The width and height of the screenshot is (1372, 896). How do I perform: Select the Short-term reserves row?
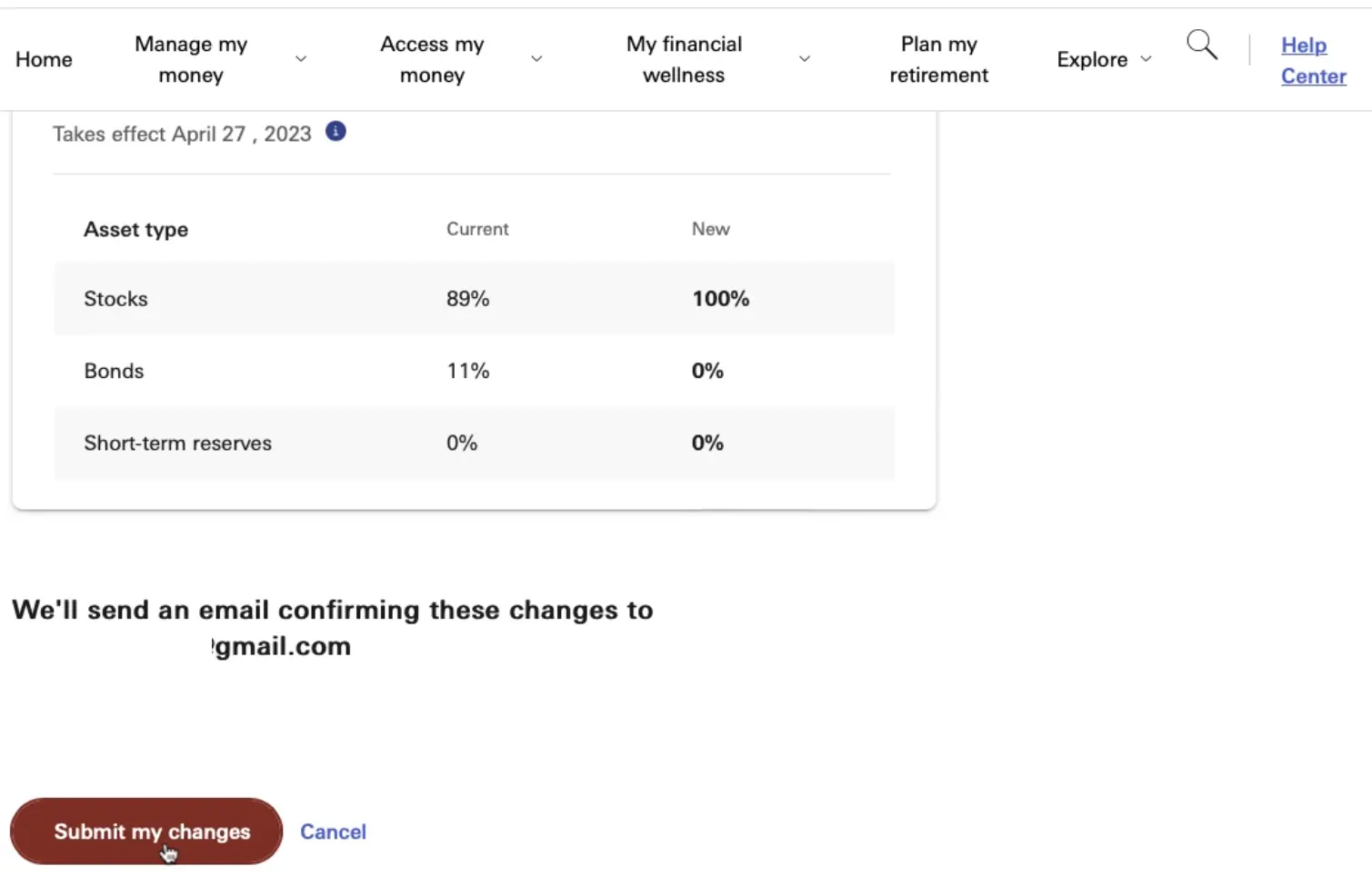[474, 443]
